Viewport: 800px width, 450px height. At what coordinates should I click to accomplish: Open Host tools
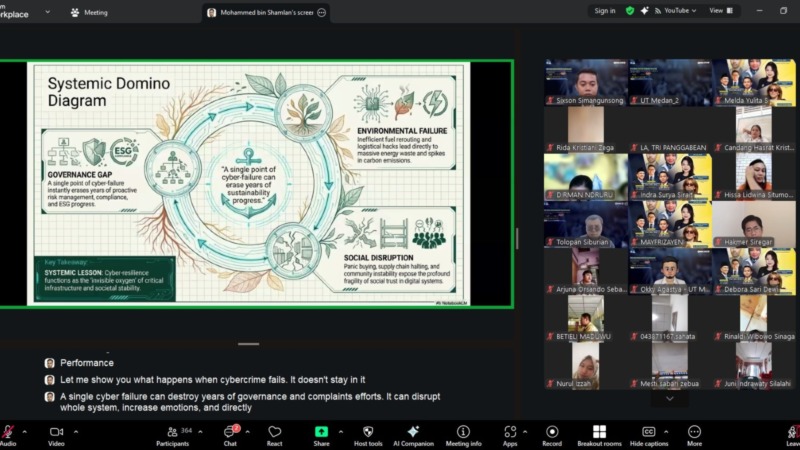[x=368, y=435]
